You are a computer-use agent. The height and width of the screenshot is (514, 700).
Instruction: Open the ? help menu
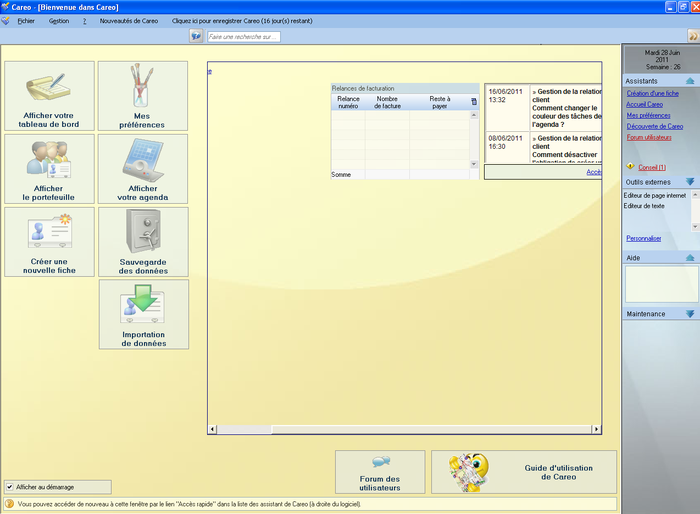pos(84,21)
